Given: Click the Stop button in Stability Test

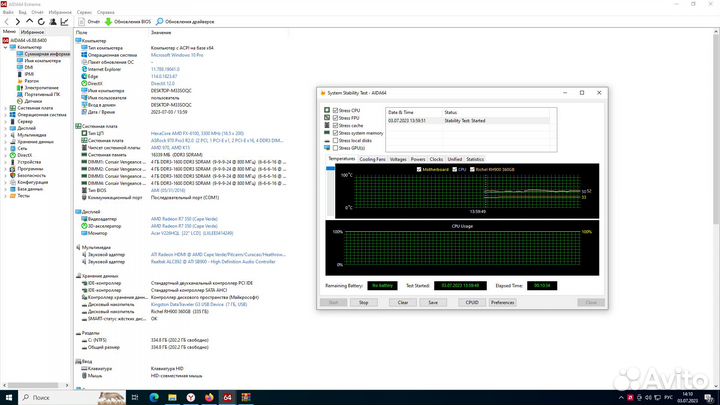Looking at the screenshot, I should [x=363, y=303].
